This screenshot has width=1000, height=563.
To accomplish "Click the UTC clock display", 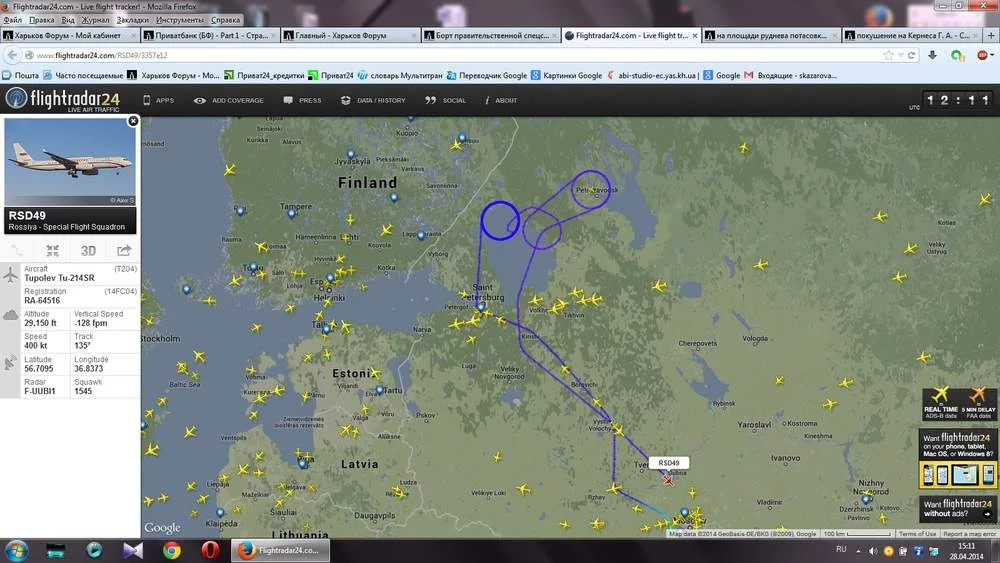I will (x=958, y=100).
